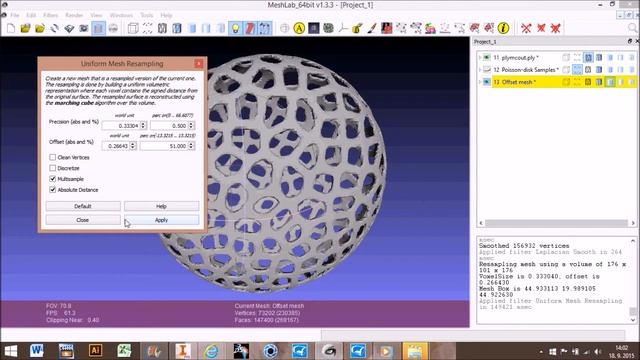Viewport: 640px width, 360px height.
Task: Select the 12 Poisson-disk Samples layer
Action: point(526,70)
